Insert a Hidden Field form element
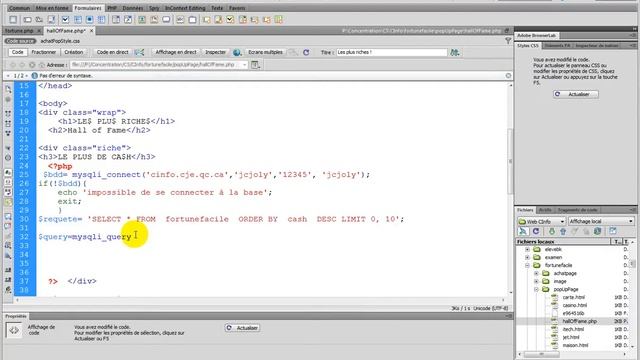640x360 pixels. [39, 19]
